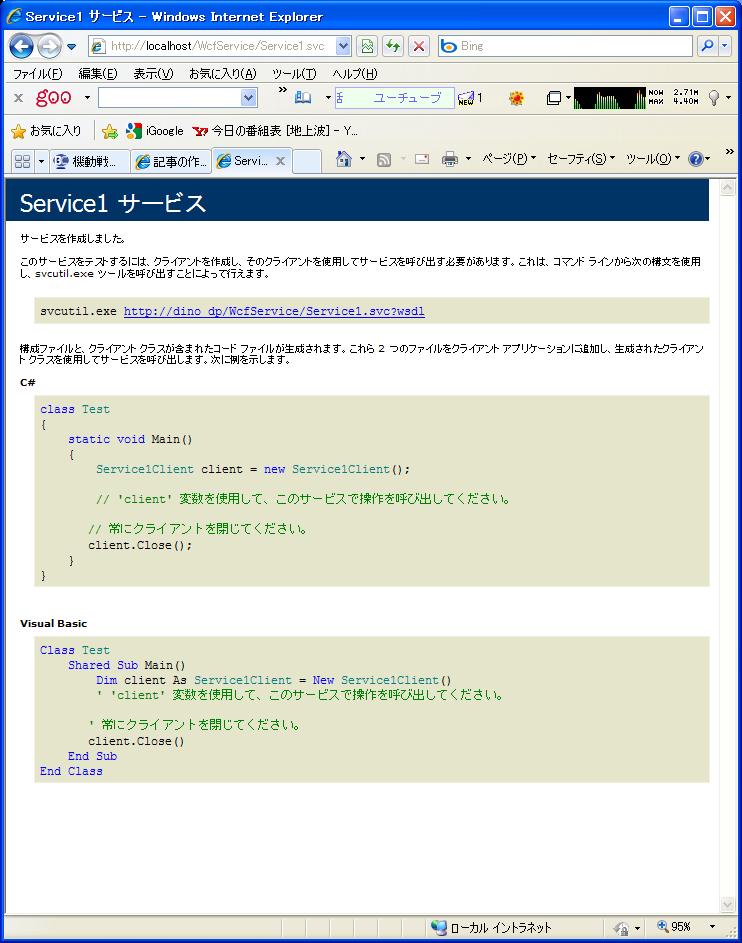The width and height of the screenshot is (742, 943).
Task: Click the Home icon in command bar
Action: 344,159
